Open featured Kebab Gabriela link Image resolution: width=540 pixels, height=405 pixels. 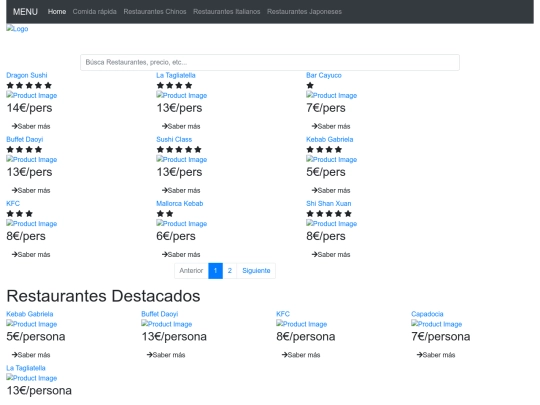pyautogui.click(x=30, y=314)
